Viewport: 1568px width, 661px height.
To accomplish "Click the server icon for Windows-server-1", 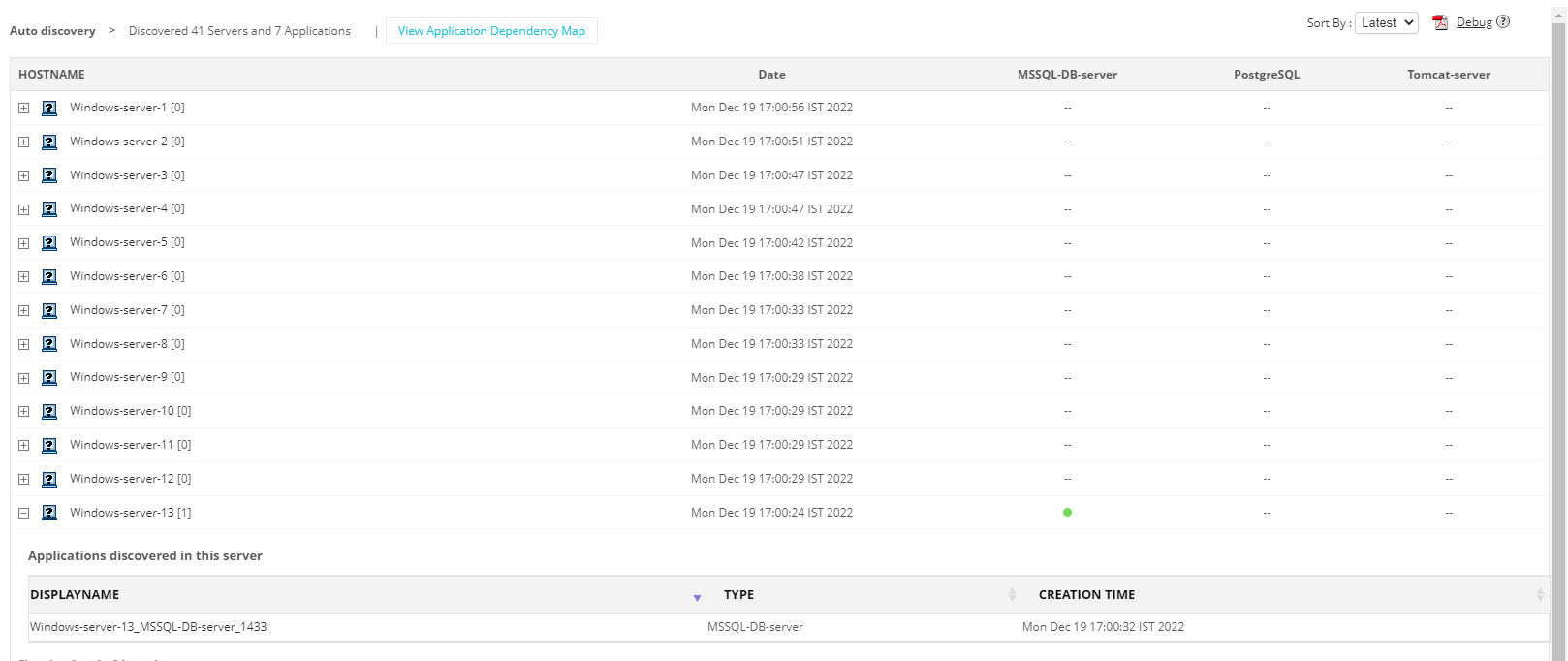I will pyautogui.click(x=49, y=109).
